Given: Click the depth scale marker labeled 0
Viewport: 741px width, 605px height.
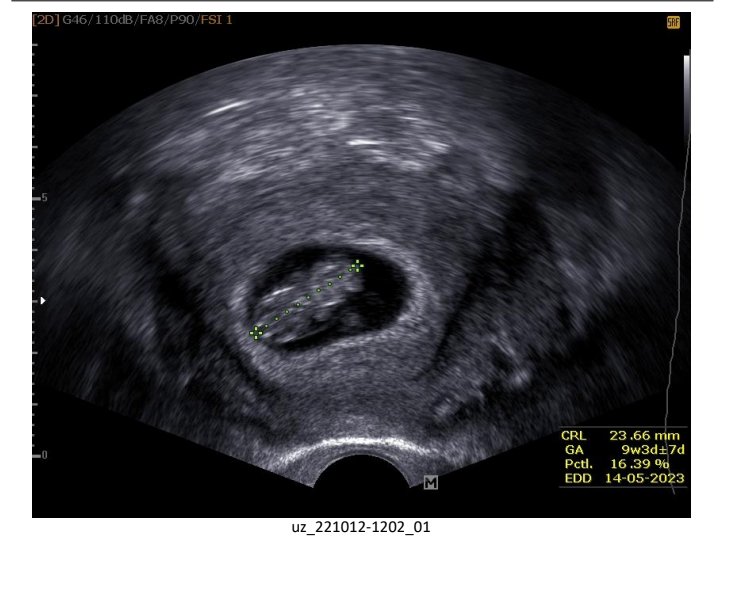Looking at the screenshot, I should tap(42, 455).
